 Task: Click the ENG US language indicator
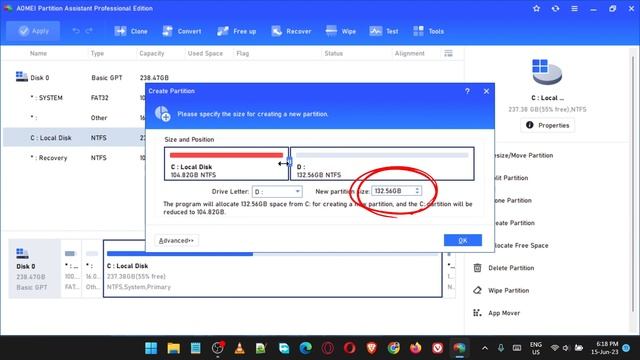click(x=536, y=348)
